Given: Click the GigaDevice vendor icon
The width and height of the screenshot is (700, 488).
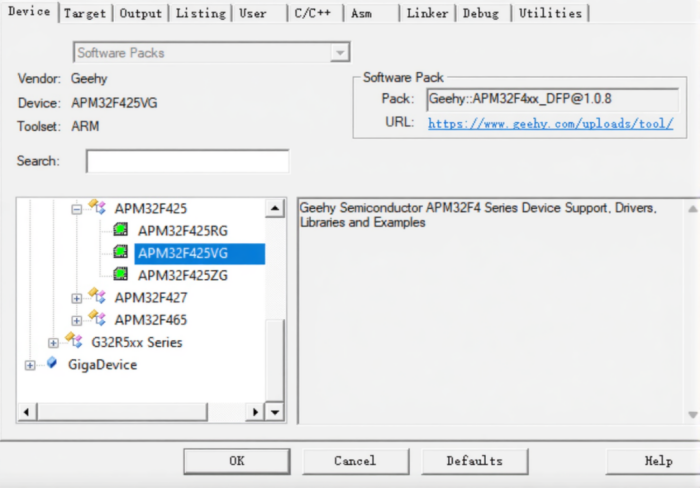Looking at the screenshot, I should pyautogui.click(x=52, y=364).
